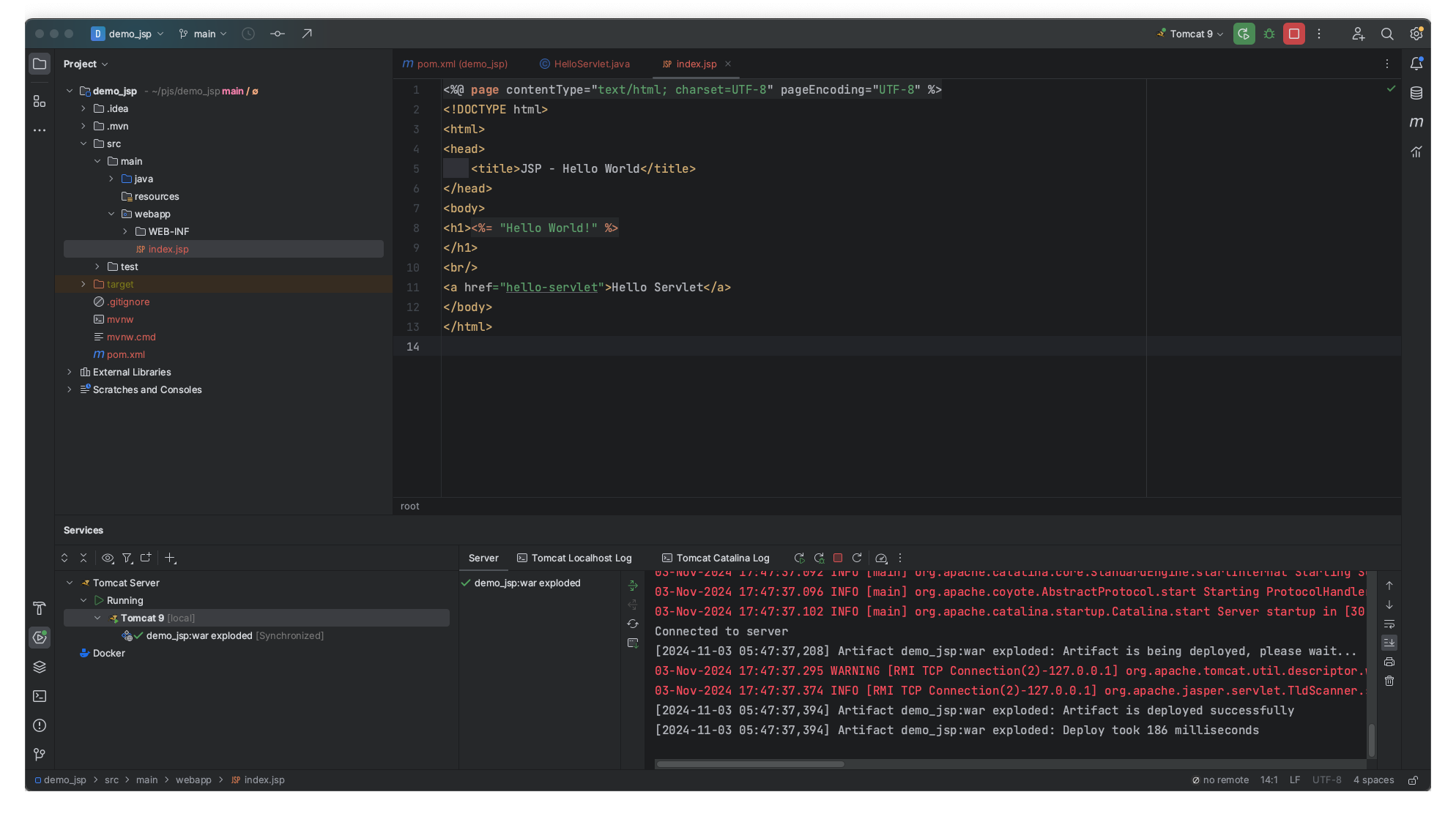Toggle soft-wrap in the console
The width and height of the screenshot is (1456, 822).
[x=1389, y=624]
